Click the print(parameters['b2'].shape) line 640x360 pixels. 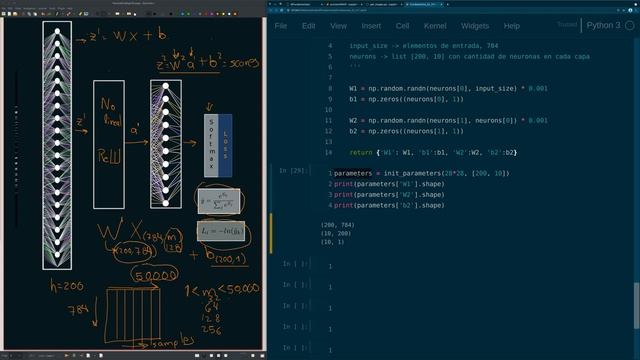coord(389,205)
